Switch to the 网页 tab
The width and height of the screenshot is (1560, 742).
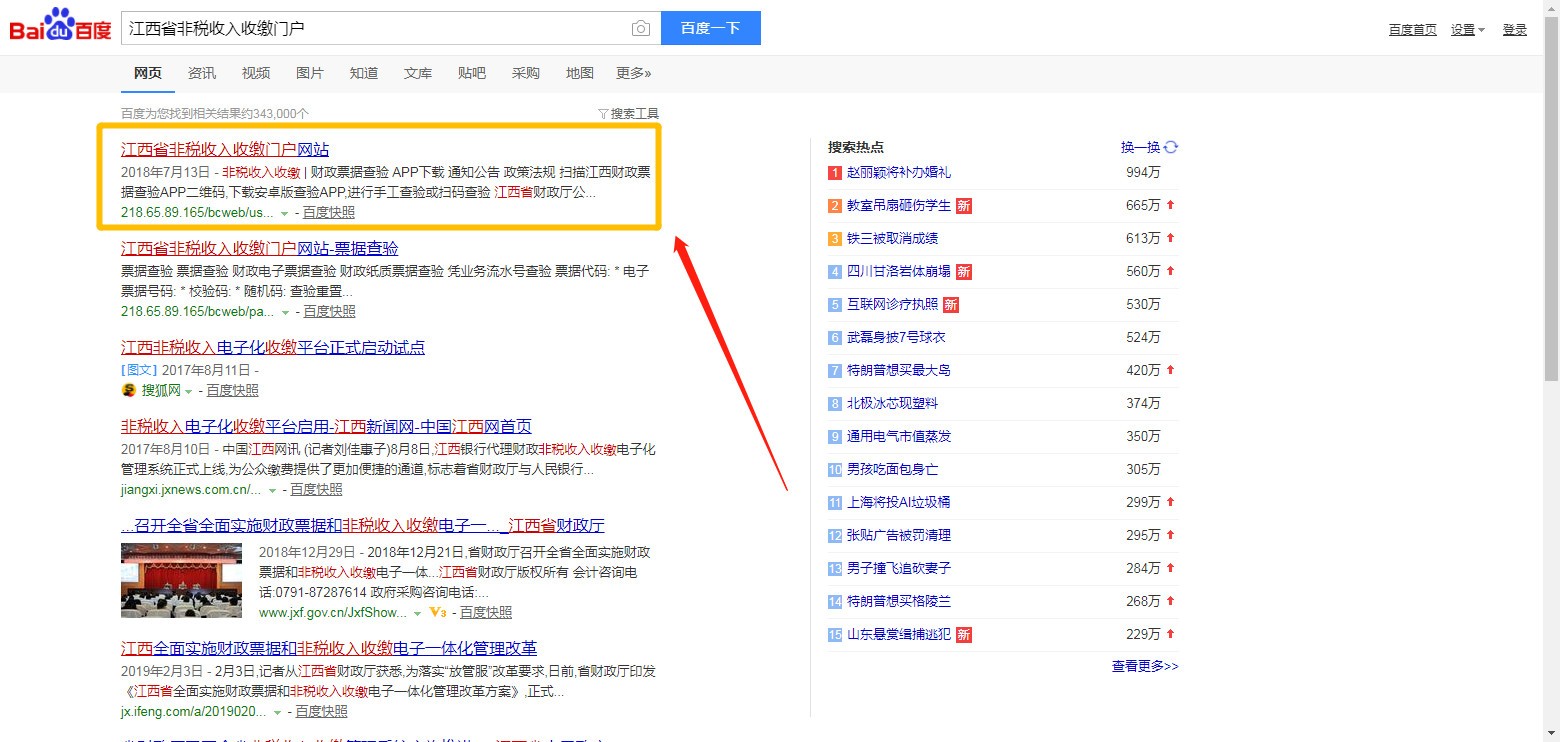(x=148, y=73)
